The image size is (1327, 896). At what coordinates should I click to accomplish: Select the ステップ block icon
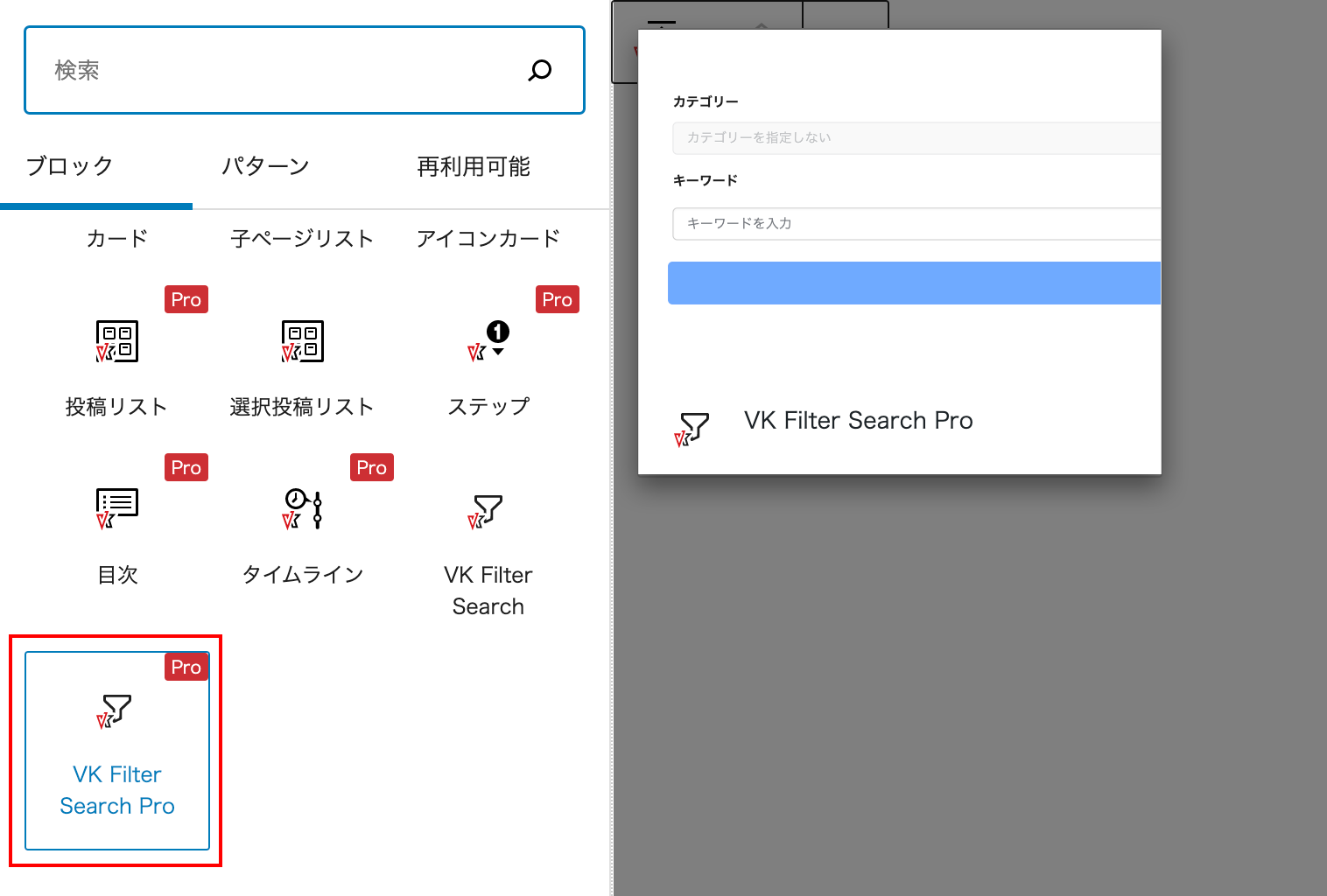[x=488, y=341]
